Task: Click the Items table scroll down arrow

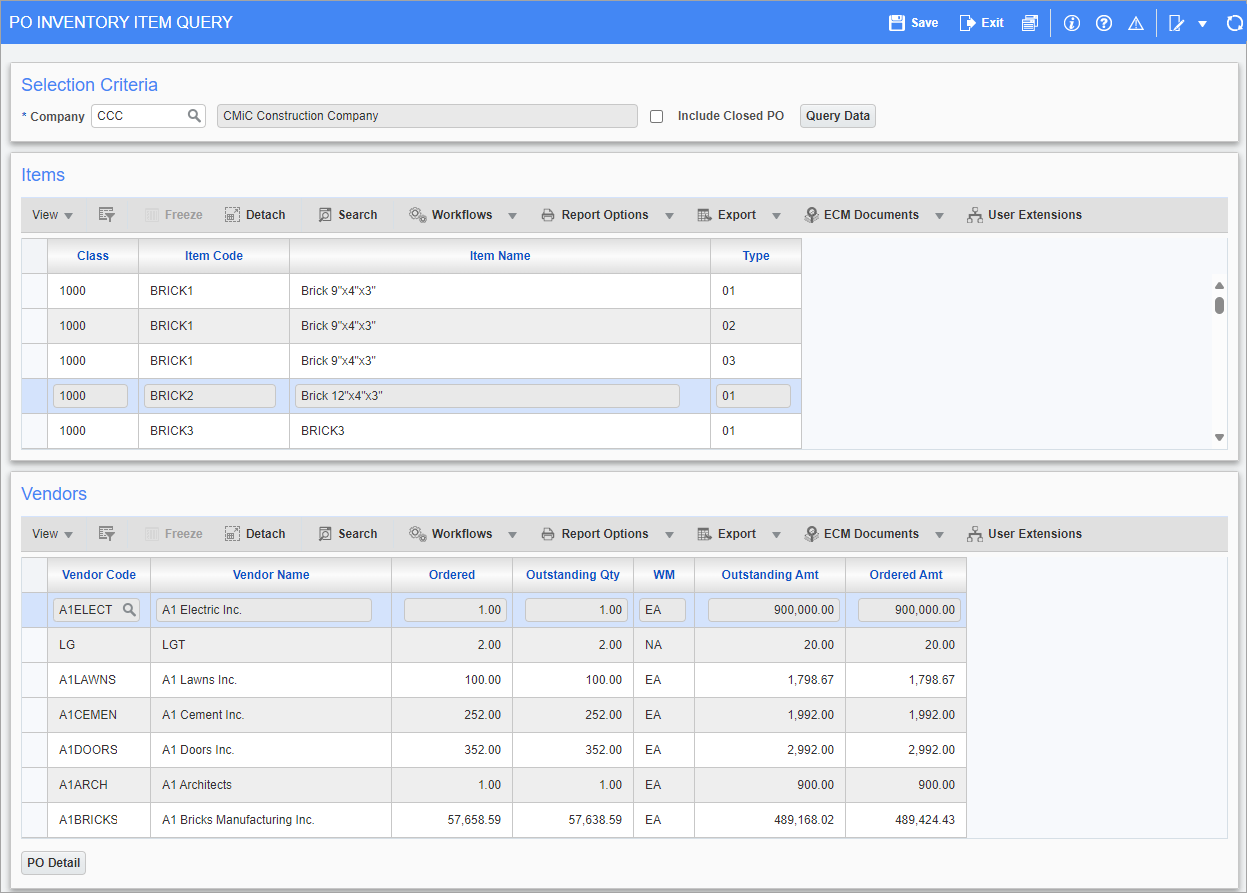Action: 1219,437
